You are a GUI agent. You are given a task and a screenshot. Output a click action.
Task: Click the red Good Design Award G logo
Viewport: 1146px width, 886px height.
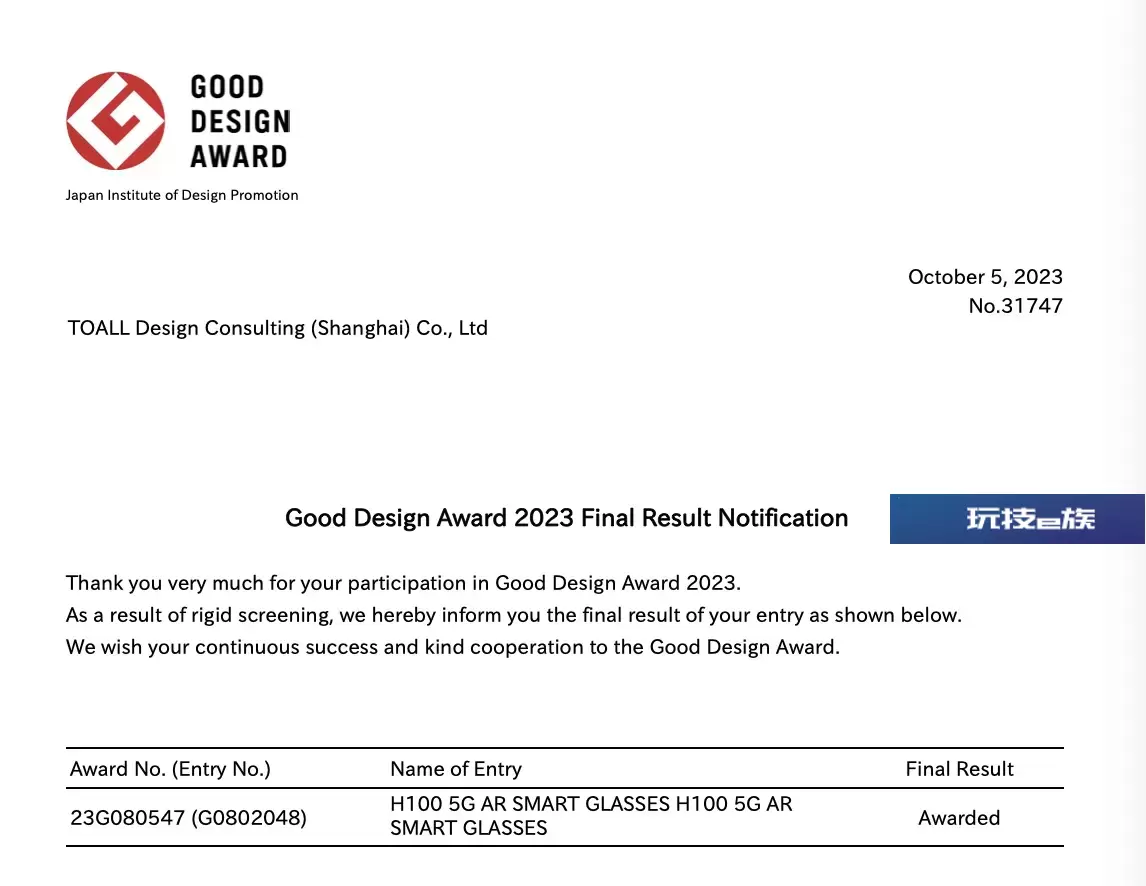point(116,120)
